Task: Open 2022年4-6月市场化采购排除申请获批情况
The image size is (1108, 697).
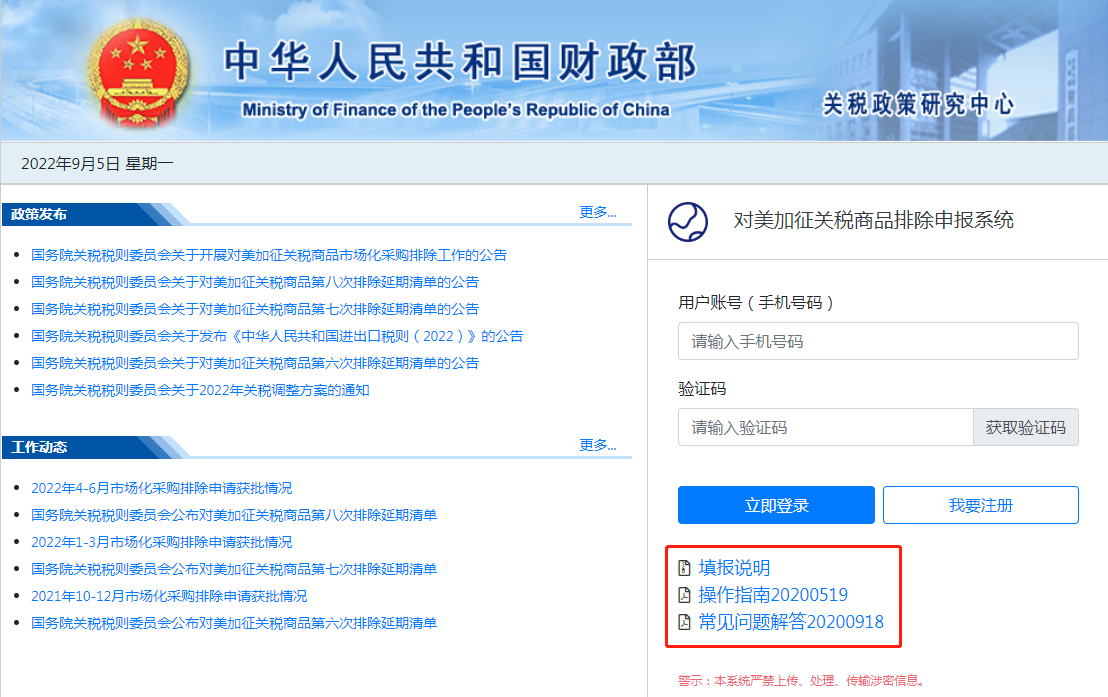Action: [x=161, y=488]
